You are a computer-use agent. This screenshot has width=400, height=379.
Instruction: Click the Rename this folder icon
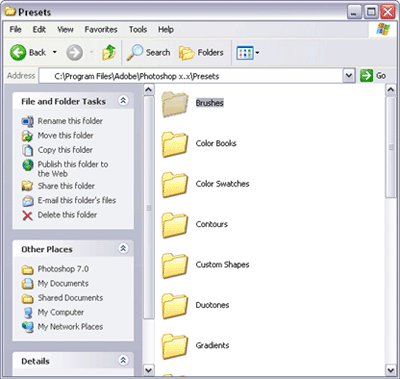click(x=27, y=121)
